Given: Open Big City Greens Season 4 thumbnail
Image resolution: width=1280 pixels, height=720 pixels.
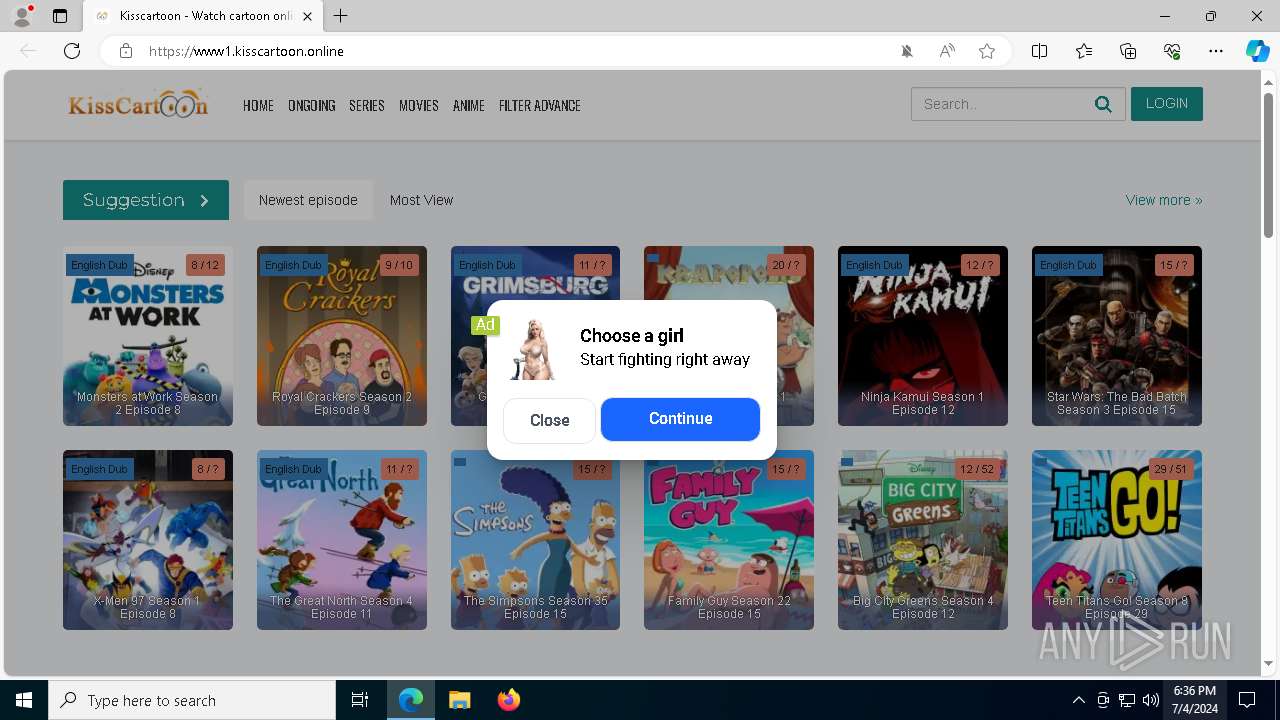Looking at the screenshot, I should point(923,540).
